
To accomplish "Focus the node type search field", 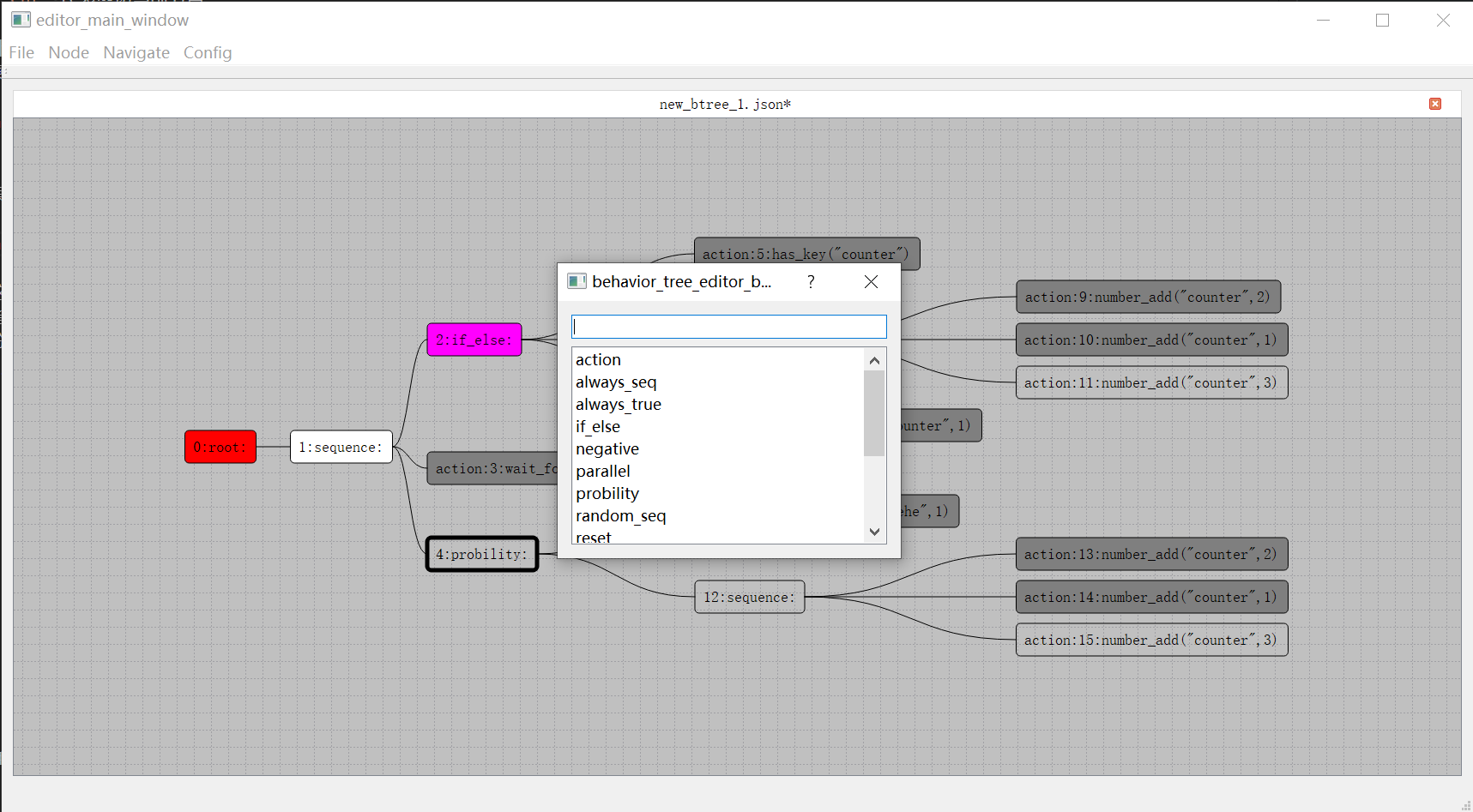I will point(728,327).
